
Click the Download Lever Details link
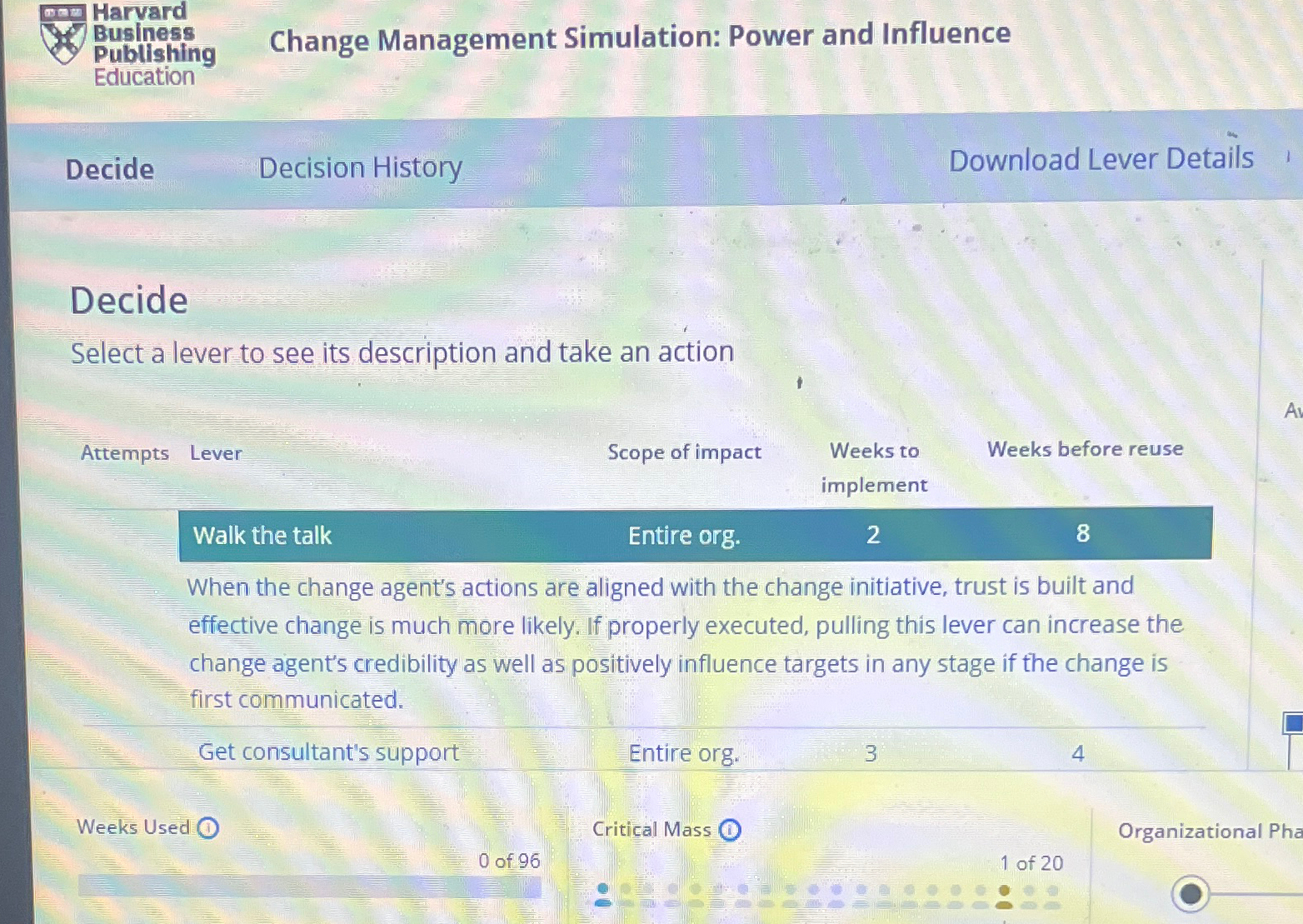tap(1101, 158)
